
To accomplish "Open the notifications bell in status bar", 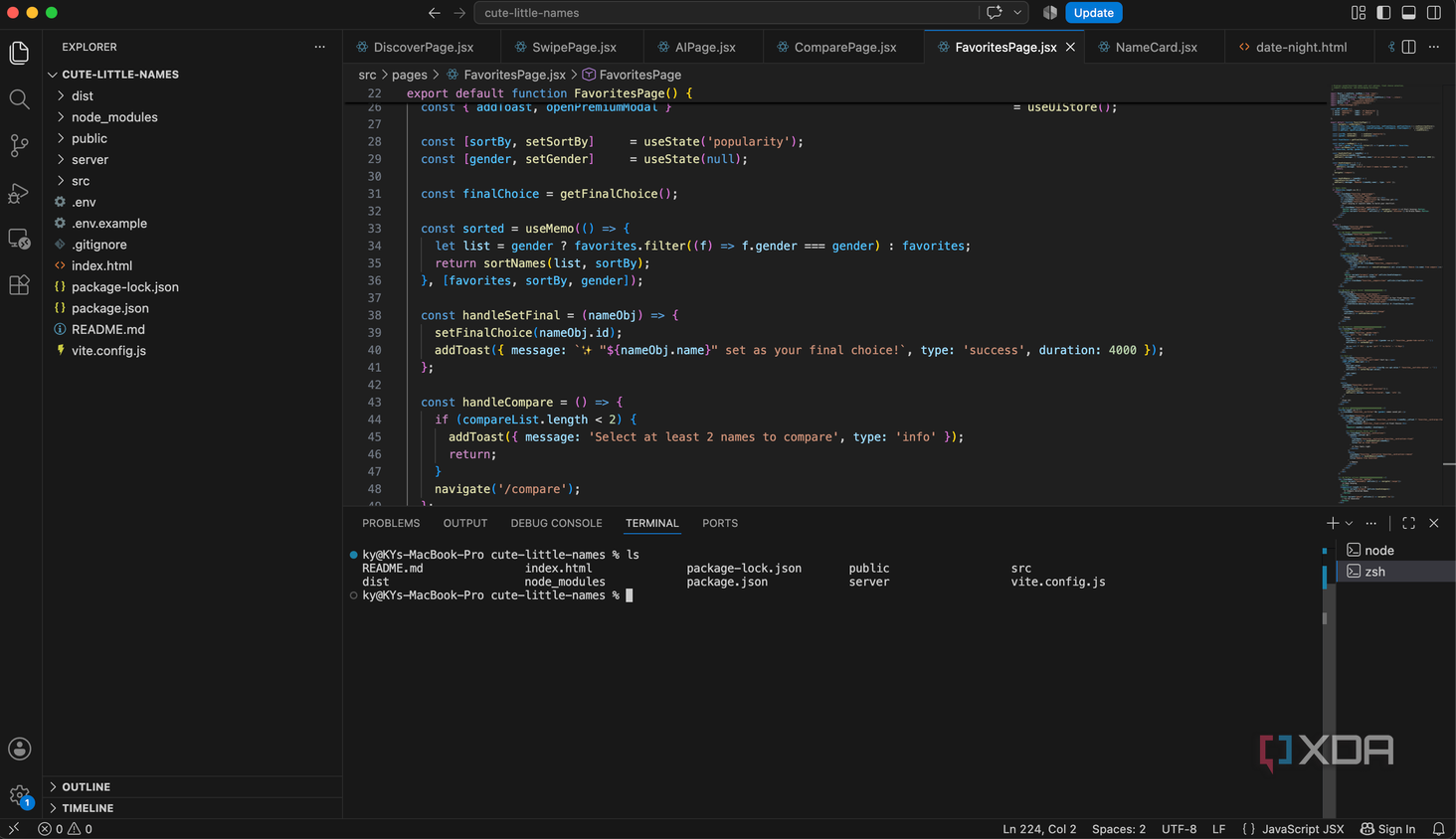I will [1438, 829].
